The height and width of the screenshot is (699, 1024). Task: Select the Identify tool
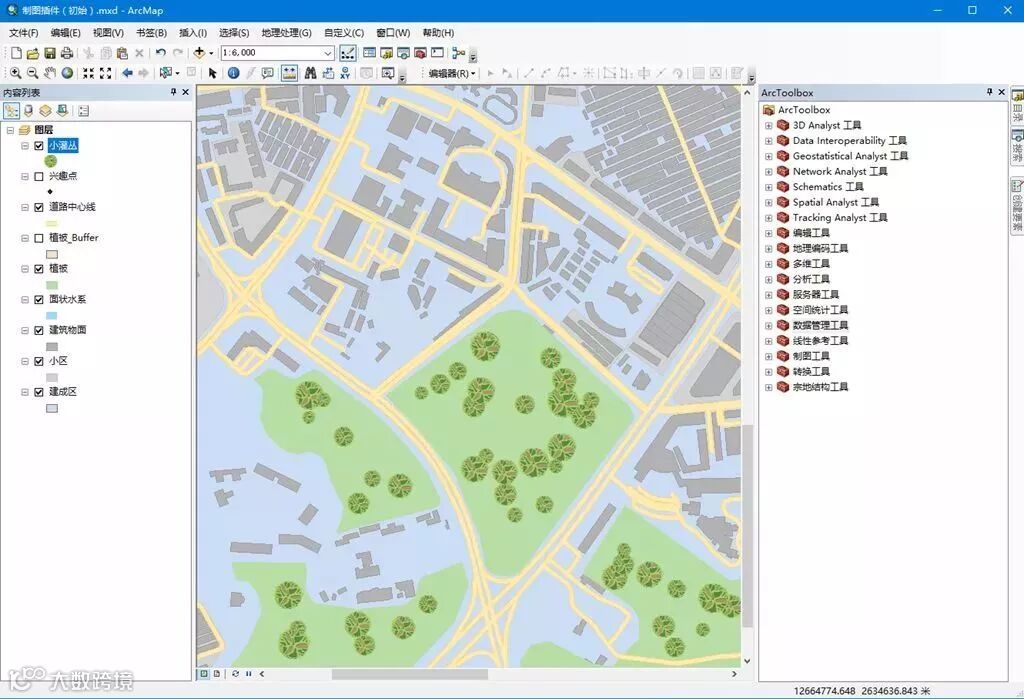[233, 73]
